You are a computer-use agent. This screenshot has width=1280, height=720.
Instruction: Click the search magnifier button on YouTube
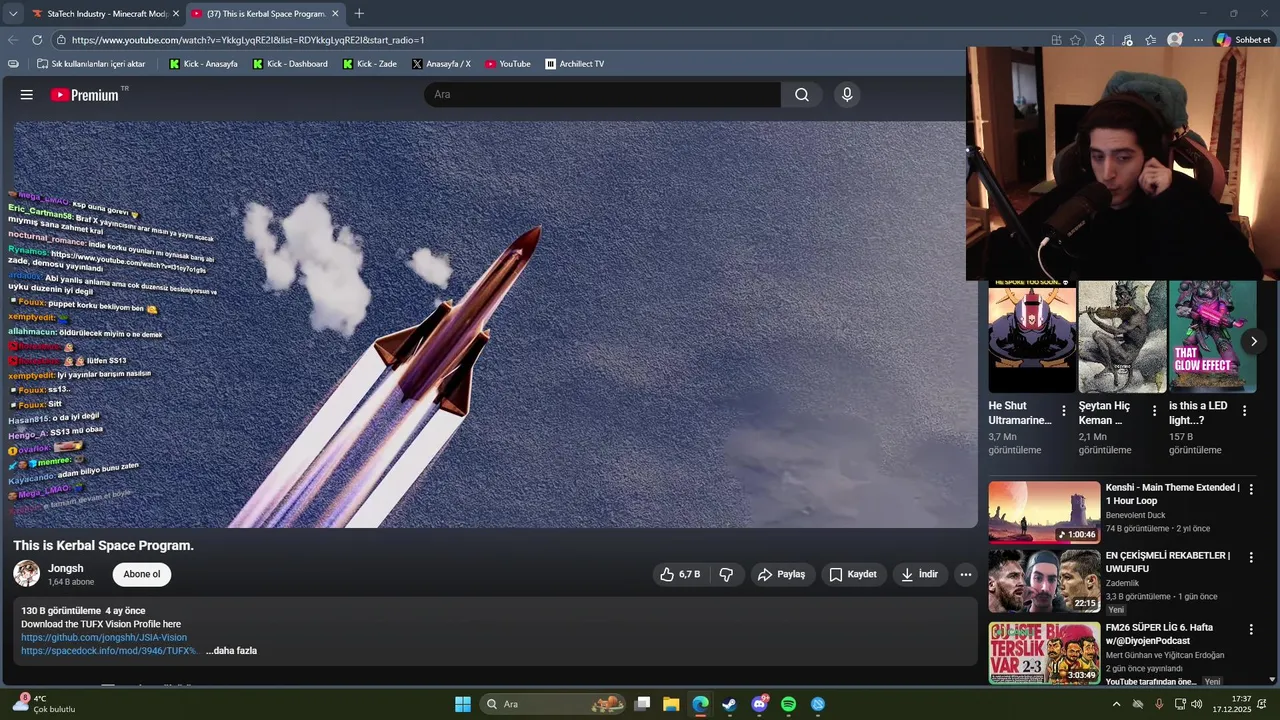pyautogui.click(x=802, y=95)
